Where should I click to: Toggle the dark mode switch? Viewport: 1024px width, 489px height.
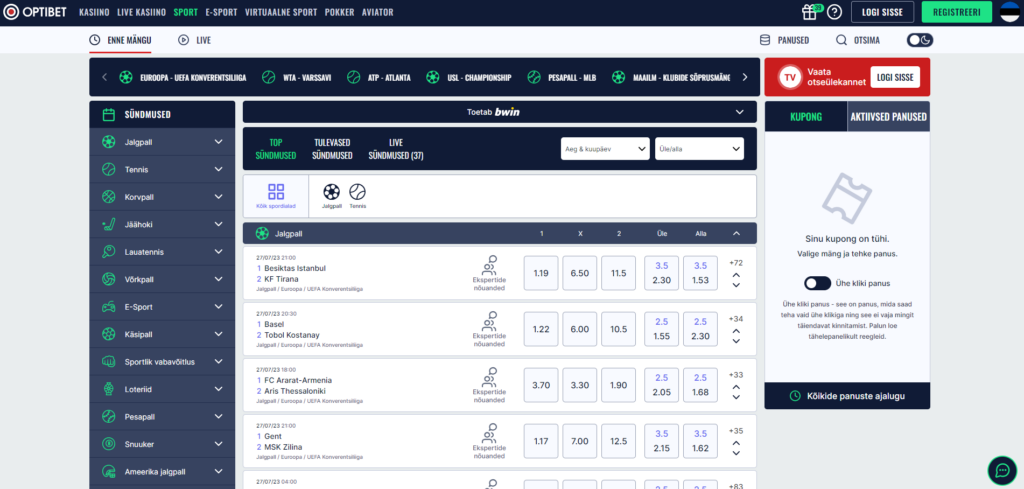click(920, 40)
